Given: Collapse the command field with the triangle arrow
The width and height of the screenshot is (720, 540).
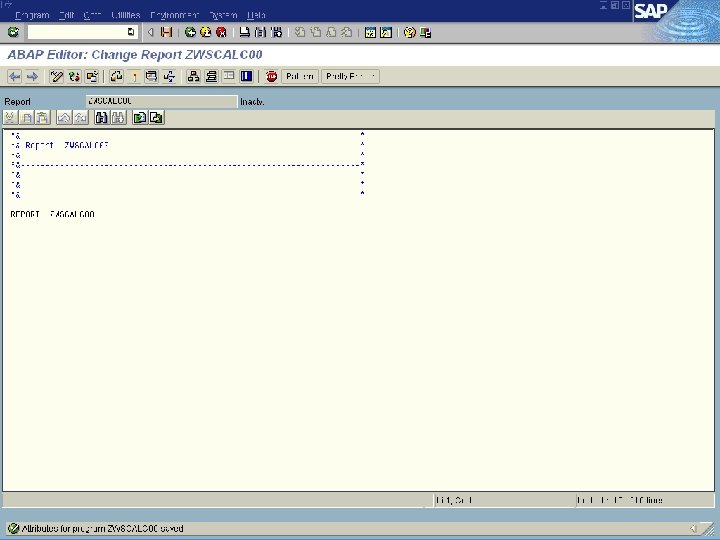Looking at the screenshot, I should (150, 32).
